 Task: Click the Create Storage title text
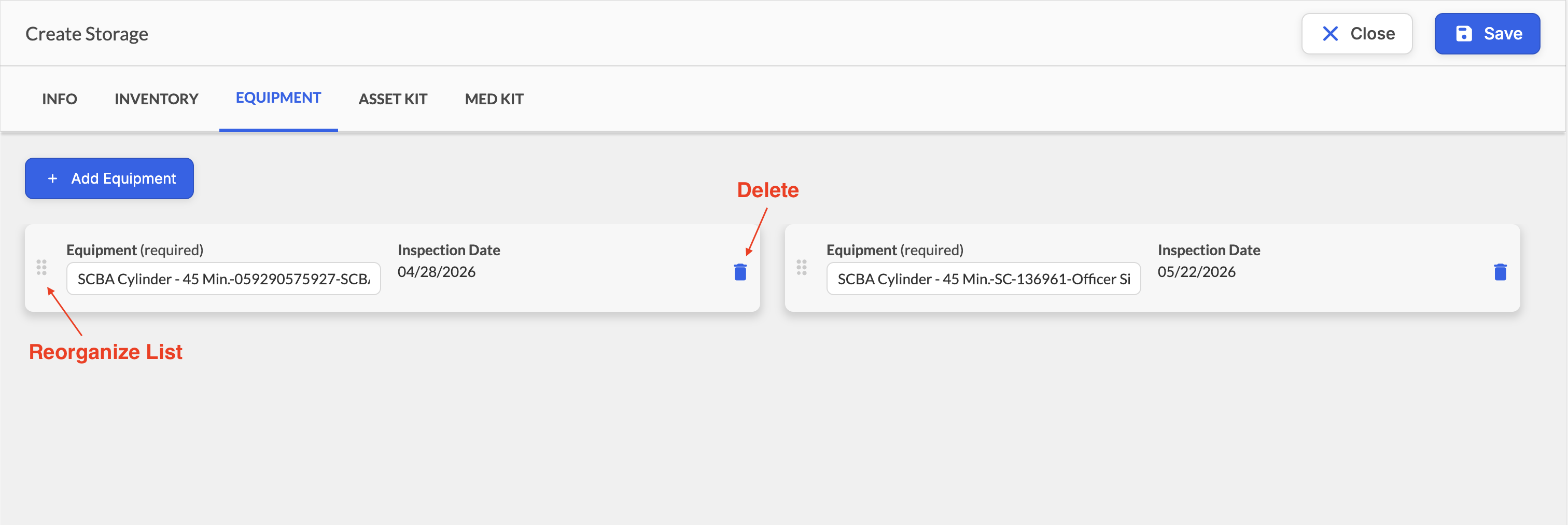point(87,34)
